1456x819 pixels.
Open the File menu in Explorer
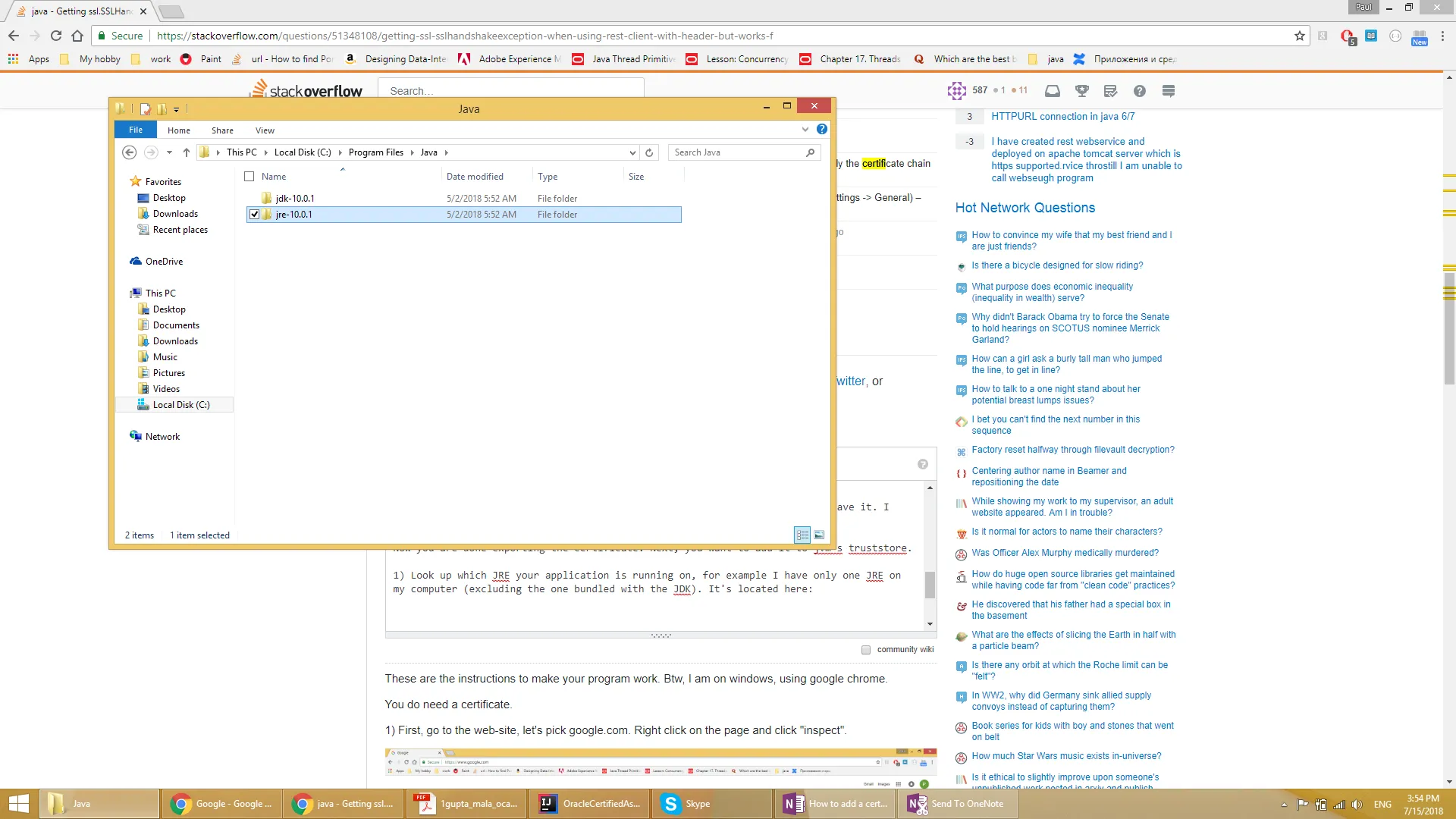pyautogui.click(x=135, y=130)
